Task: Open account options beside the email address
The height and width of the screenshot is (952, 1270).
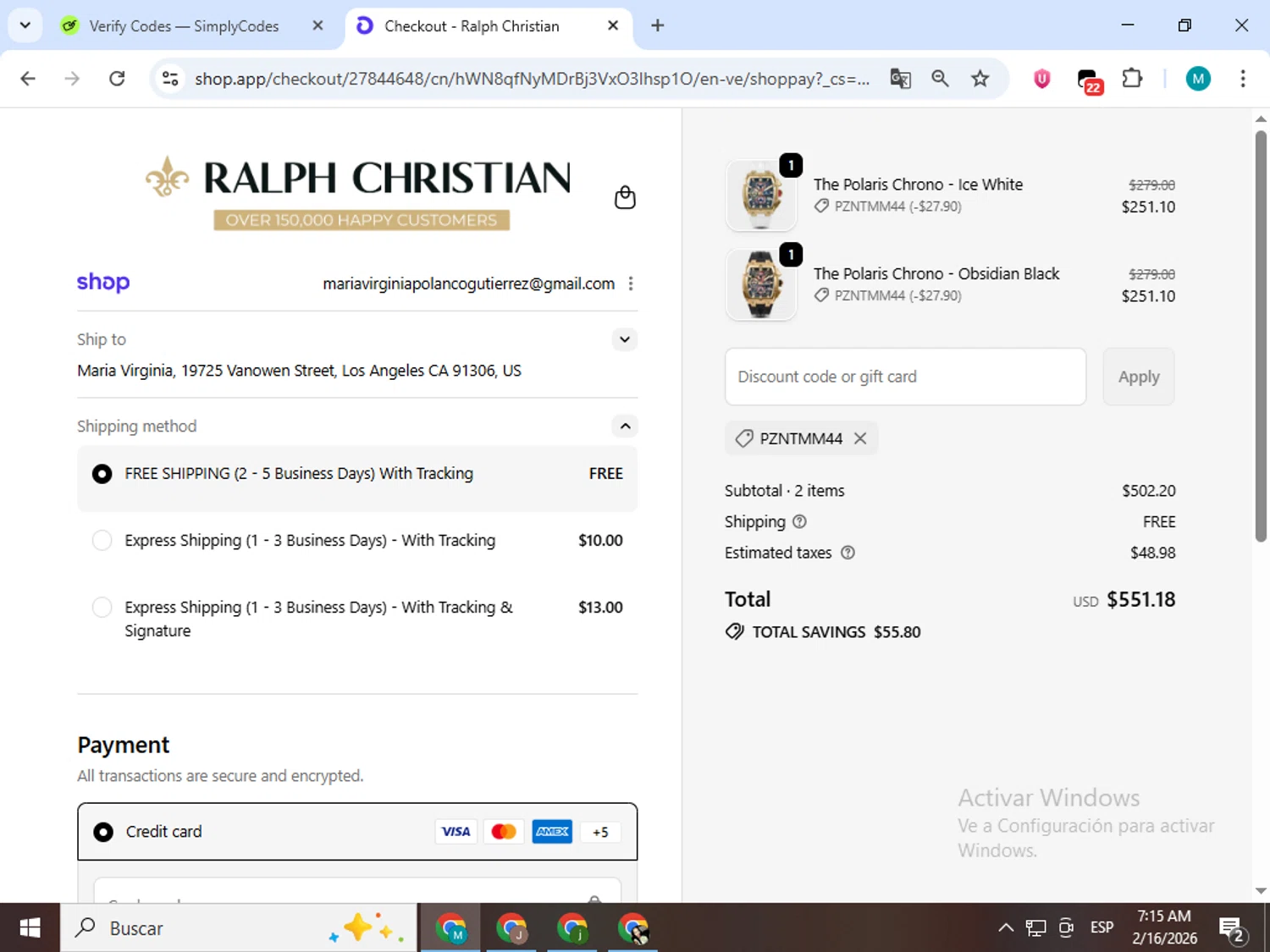Action: [631, 283]
